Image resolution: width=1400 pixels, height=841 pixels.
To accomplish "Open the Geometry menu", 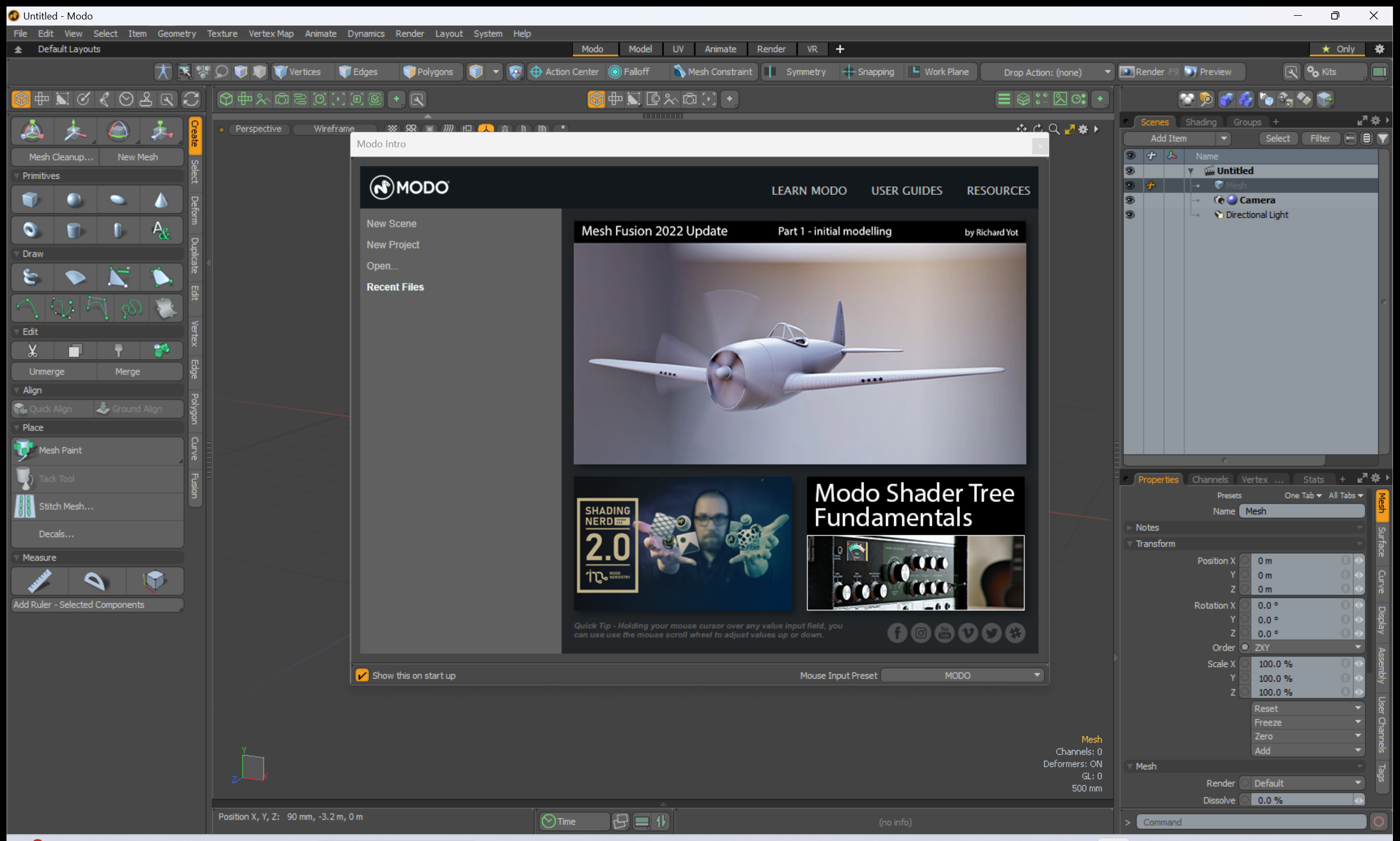I will [176, 34].
